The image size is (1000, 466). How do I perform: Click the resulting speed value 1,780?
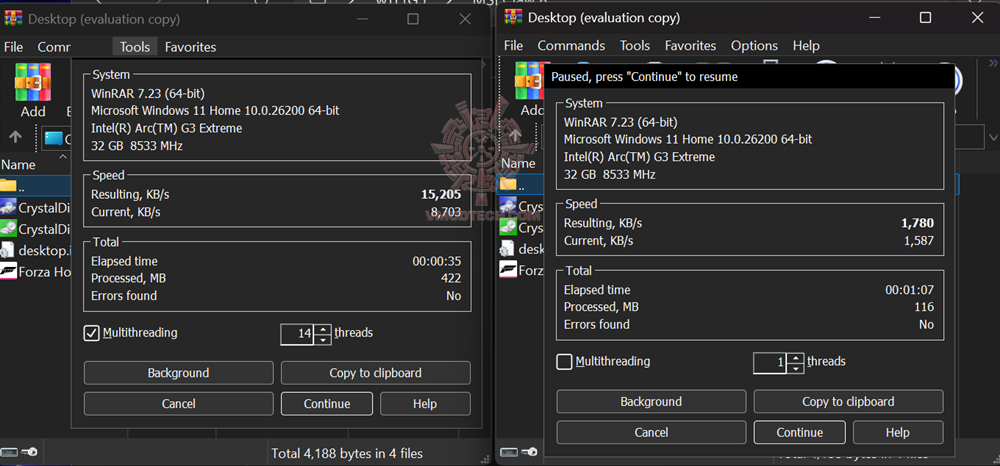pyautogui.click(x=918, y=223)
